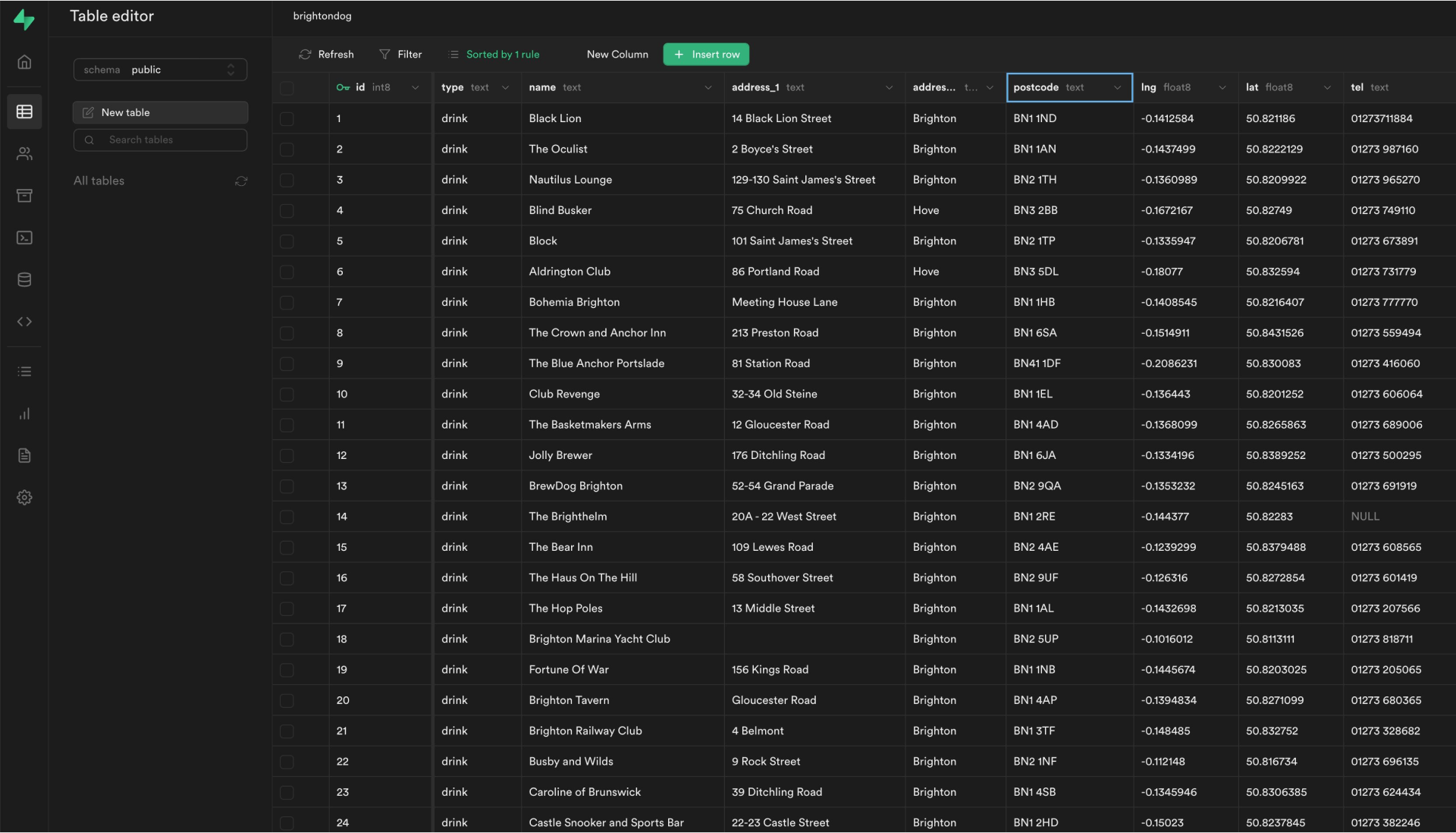Open Authentication users icon in sidebar
The image size is (1456, 833).
(24, 154)
